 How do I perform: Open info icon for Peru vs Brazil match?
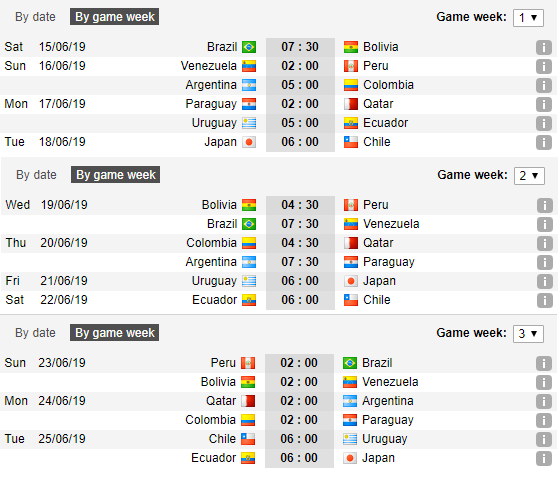coord(543,364)
